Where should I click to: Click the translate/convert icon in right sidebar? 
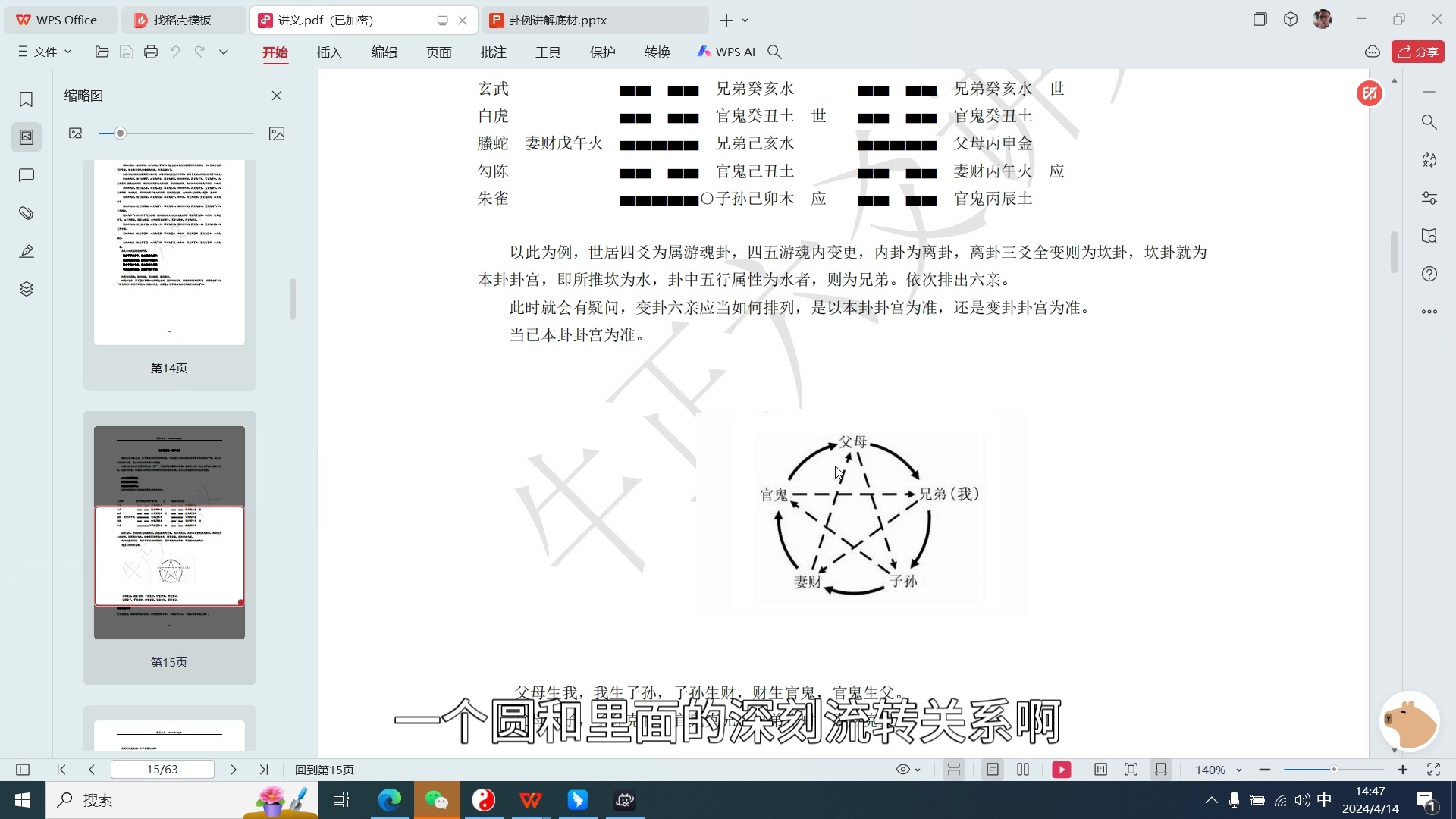(1429, 160)
